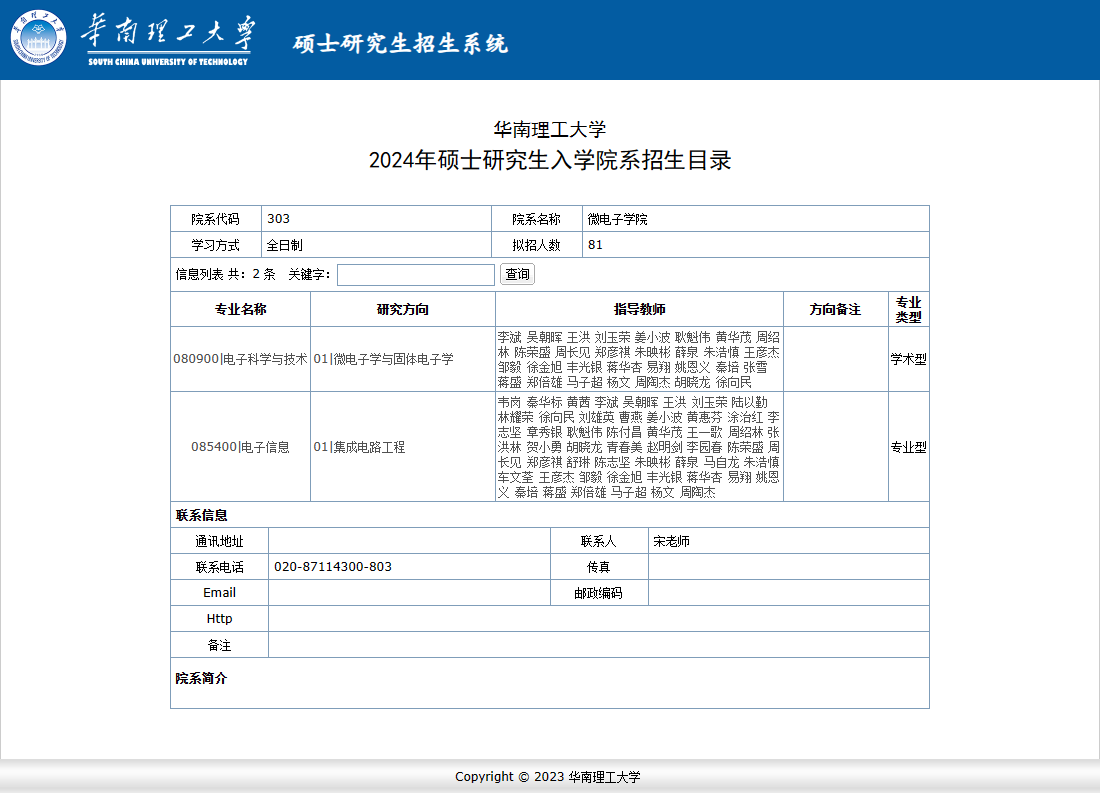
Task: Click department code value 303
Action: pyautogui.click(x=278, y=218)
